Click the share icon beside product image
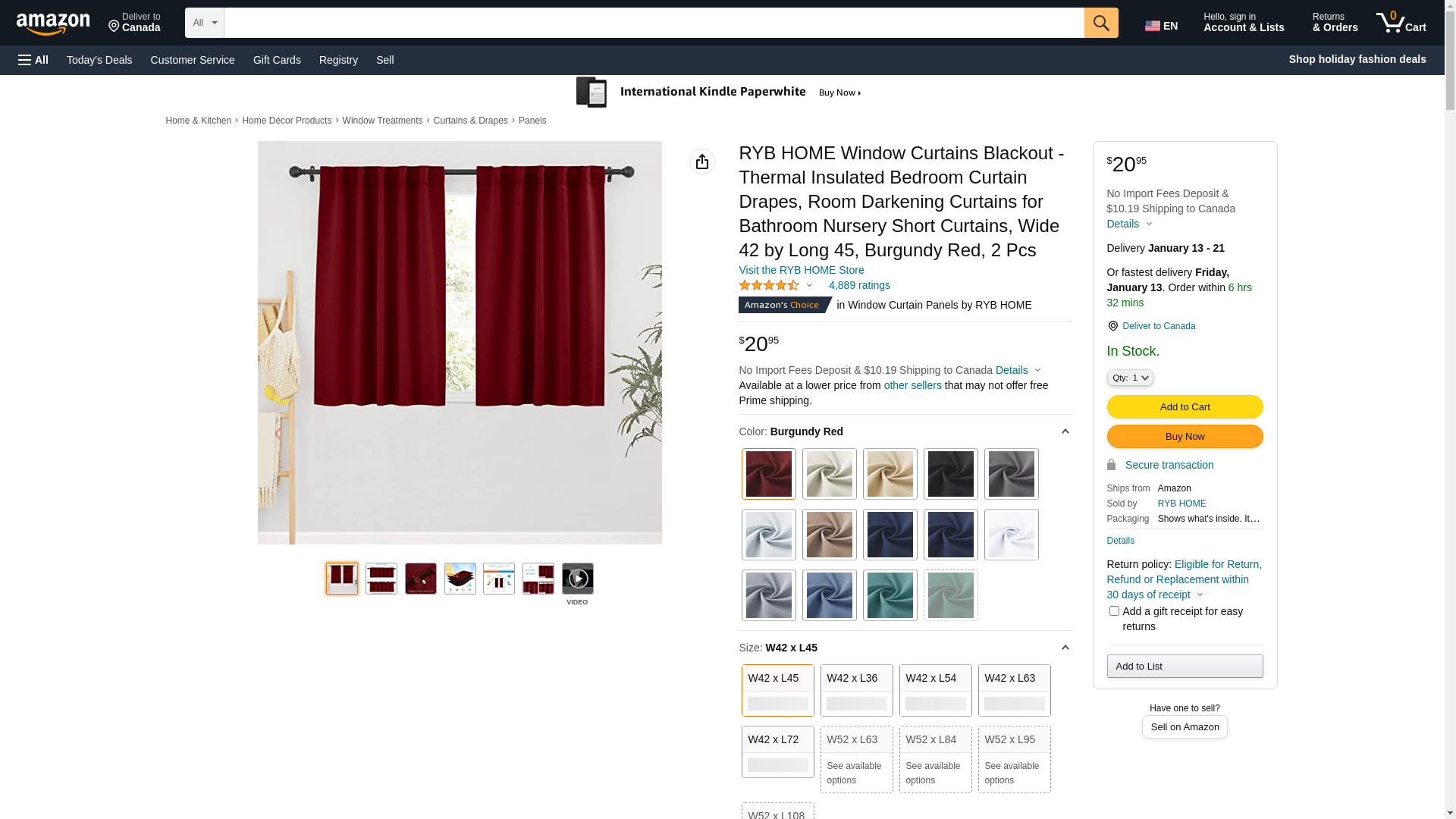The image size is (1456, 819). pos(701,162)
